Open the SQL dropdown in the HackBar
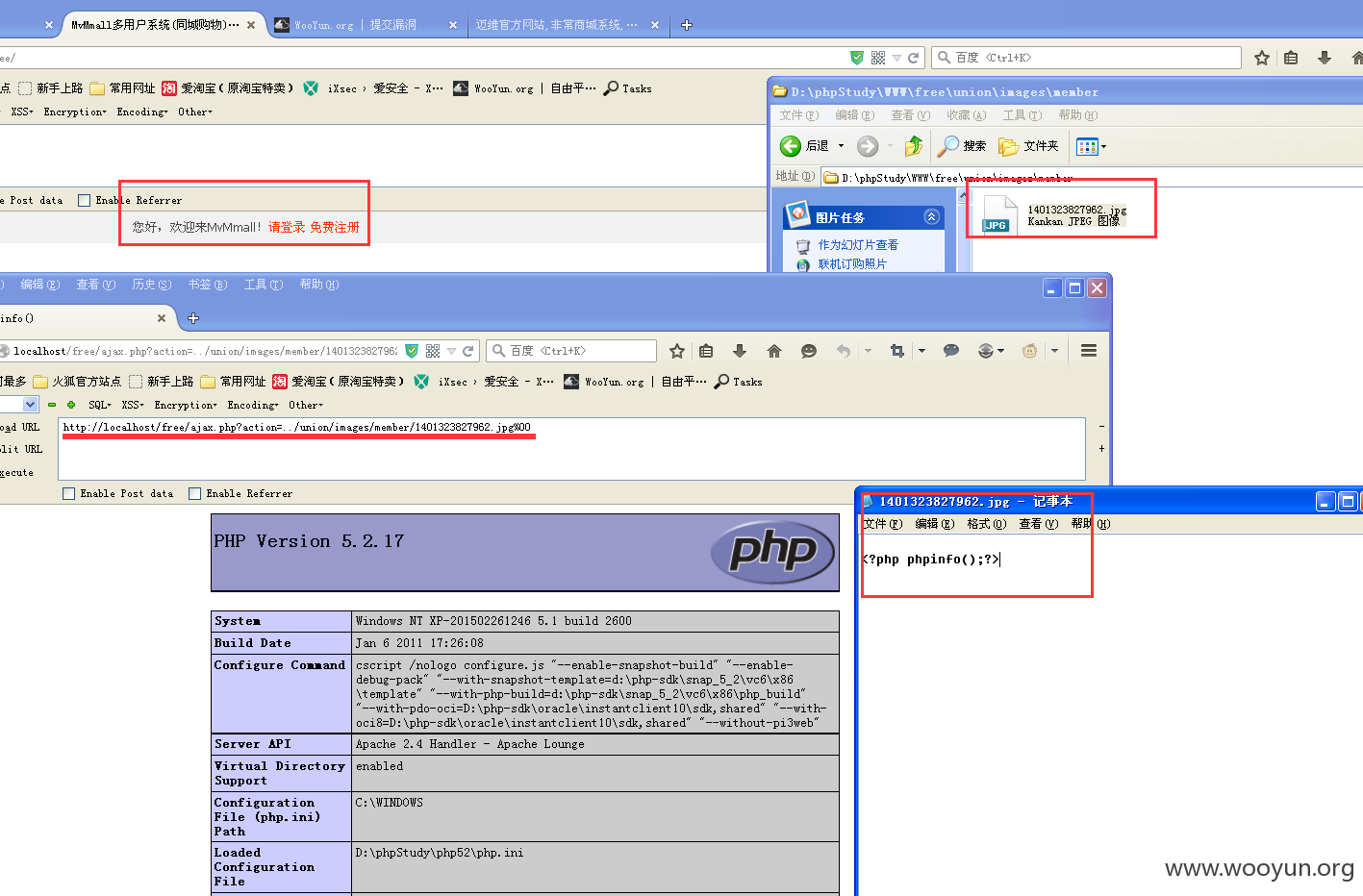The height and width of the screenshot is (896, 1363). [100, 405]
